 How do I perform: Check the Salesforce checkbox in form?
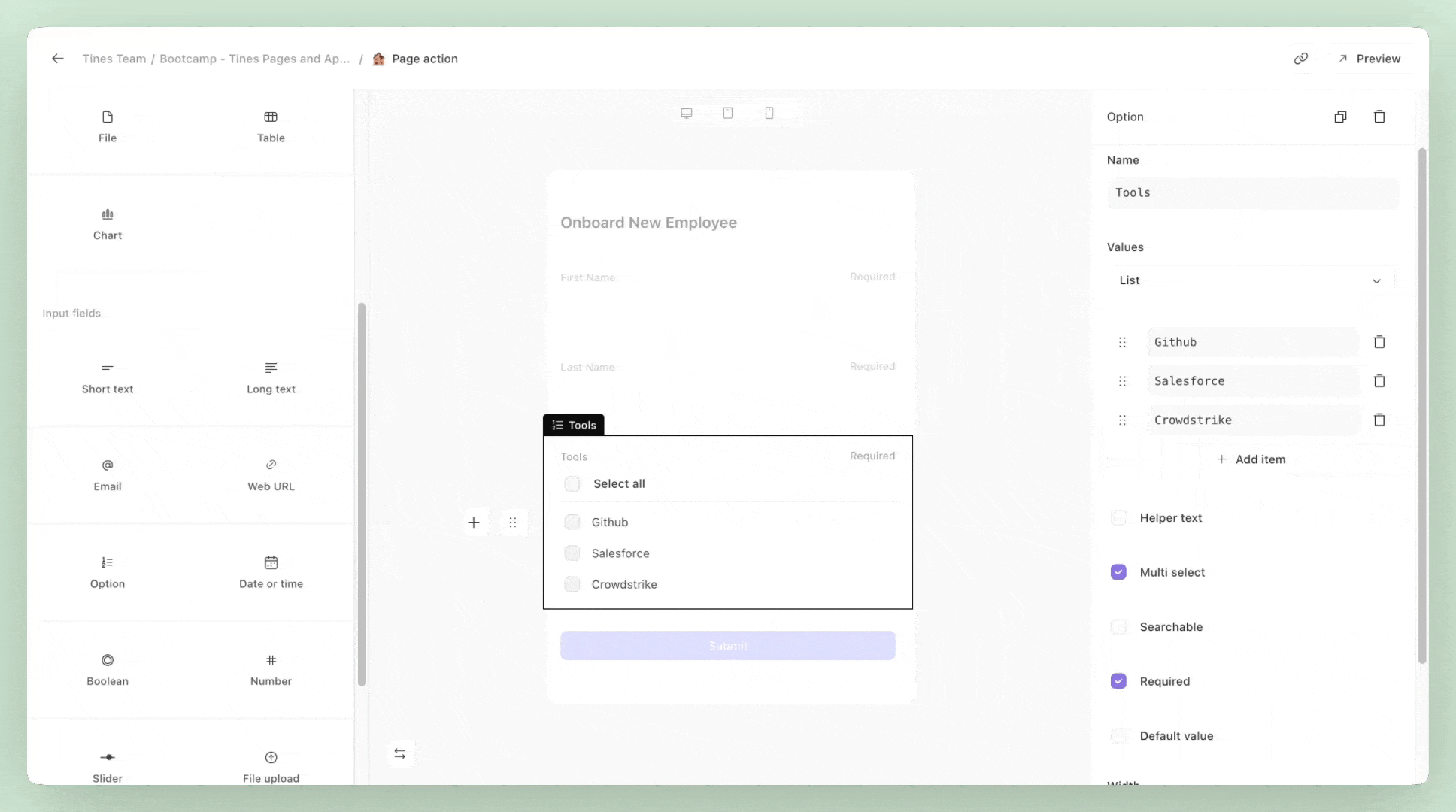point(572,553)
